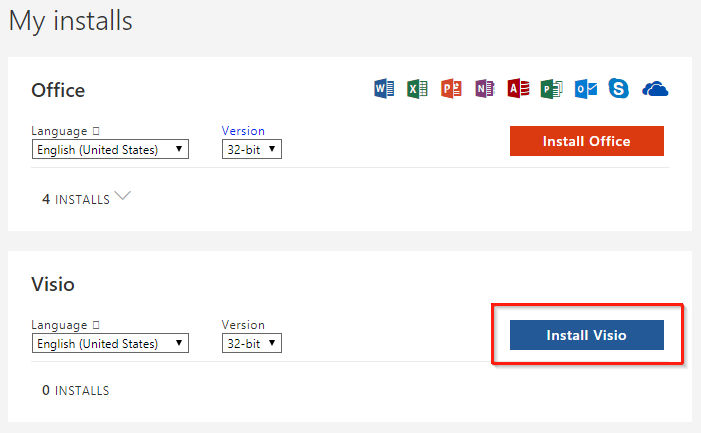The image size is (701, 433).
Task: Click the Office section heading
Action: 58,90
